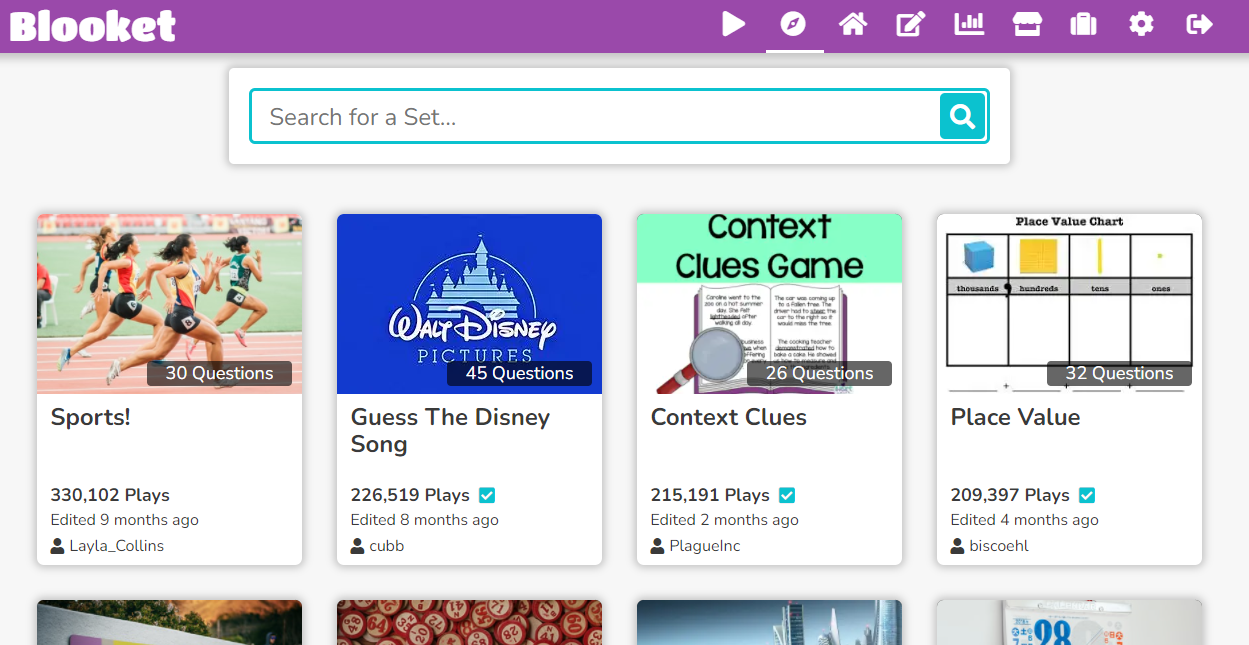Click author name PlagueInc

pos(705,546)
